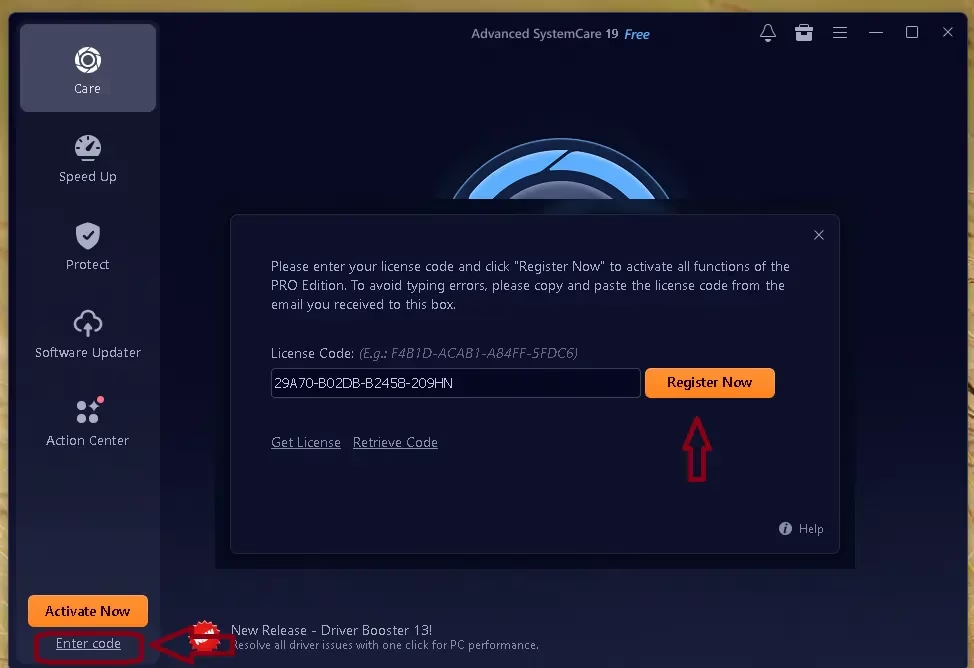Open the Action Center tab
The image size is (974, 668).
click(88, 422)
